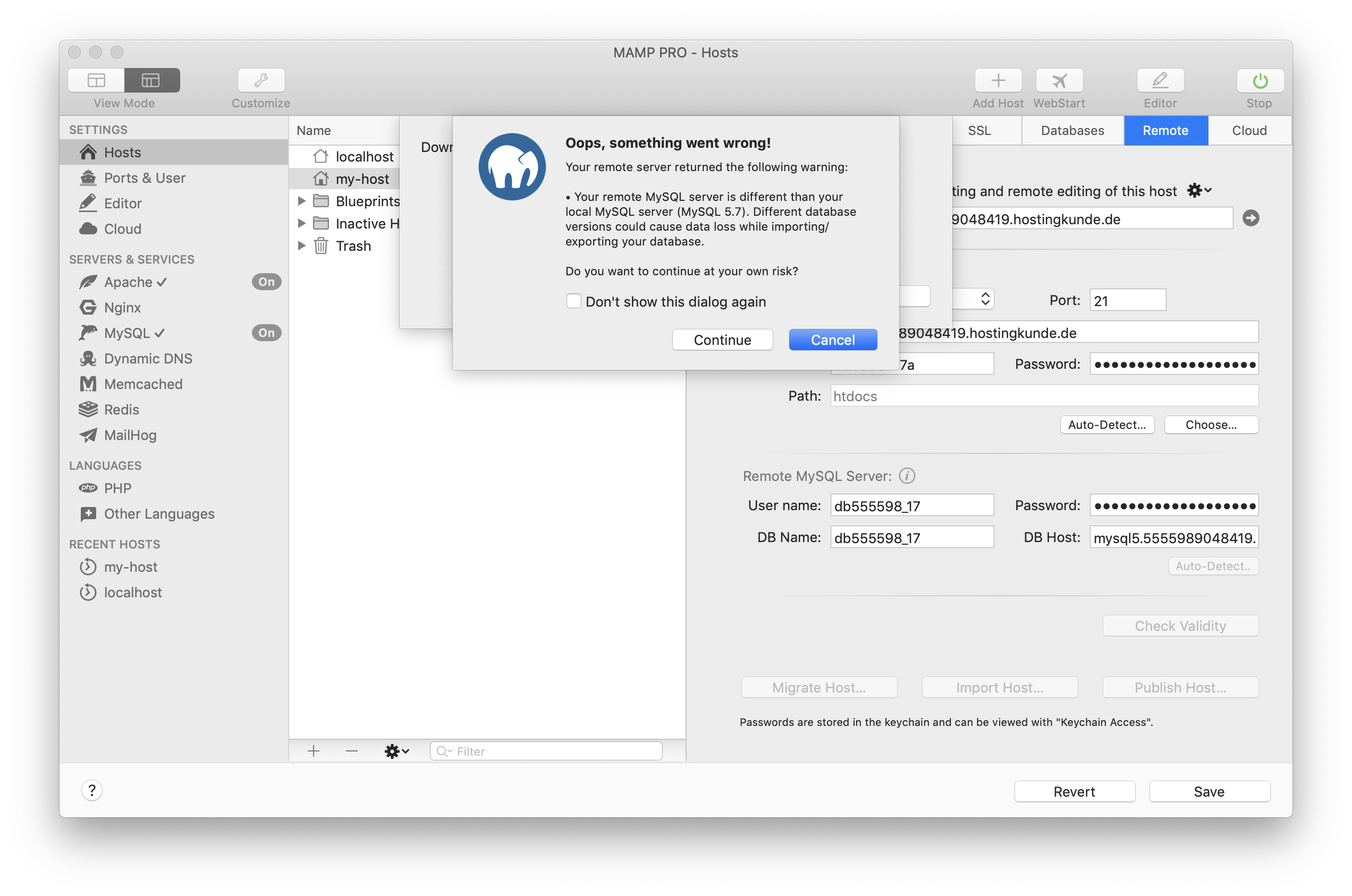Viewport: 1352px width, 896px height.
Task: Check Don't show this dialog again
Action: [573, 301]
